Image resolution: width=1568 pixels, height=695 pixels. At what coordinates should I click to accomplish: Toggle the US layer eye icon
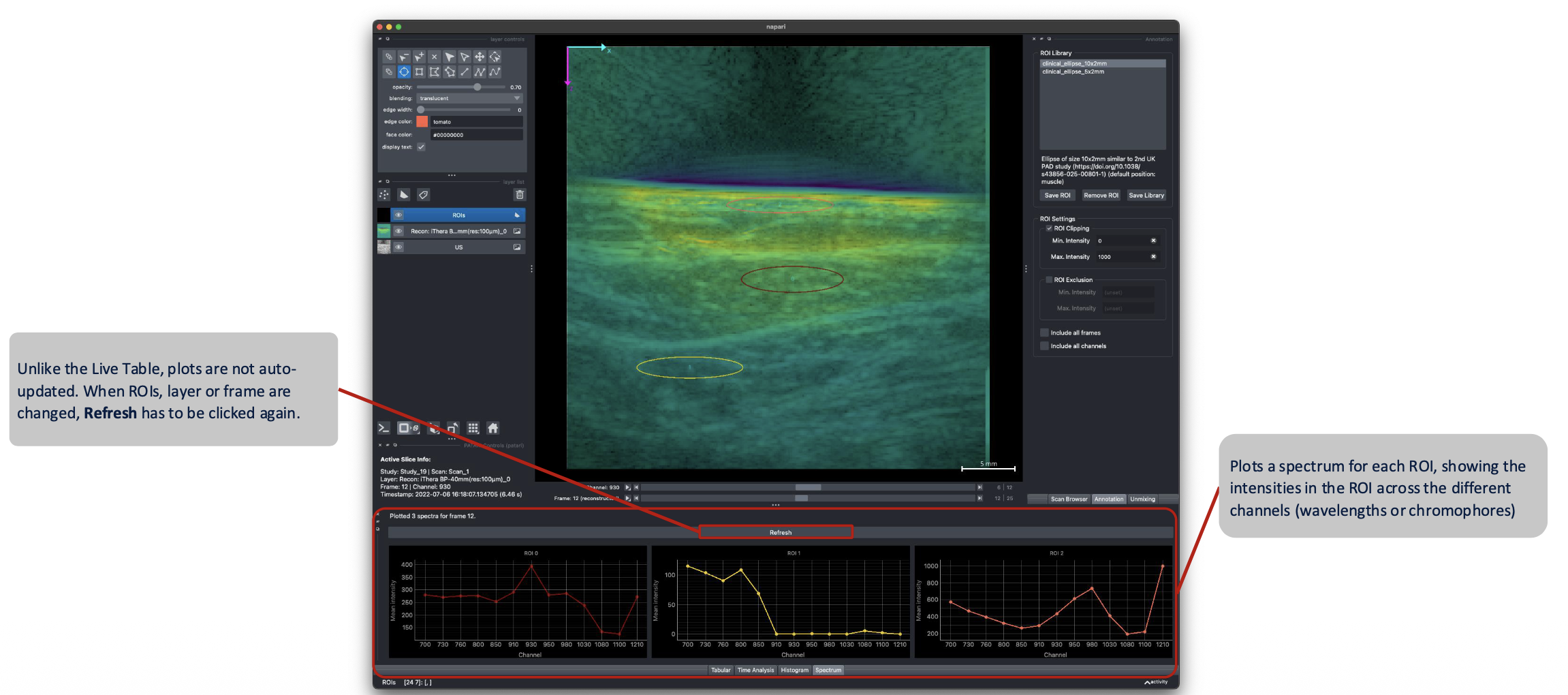(398, 247)
